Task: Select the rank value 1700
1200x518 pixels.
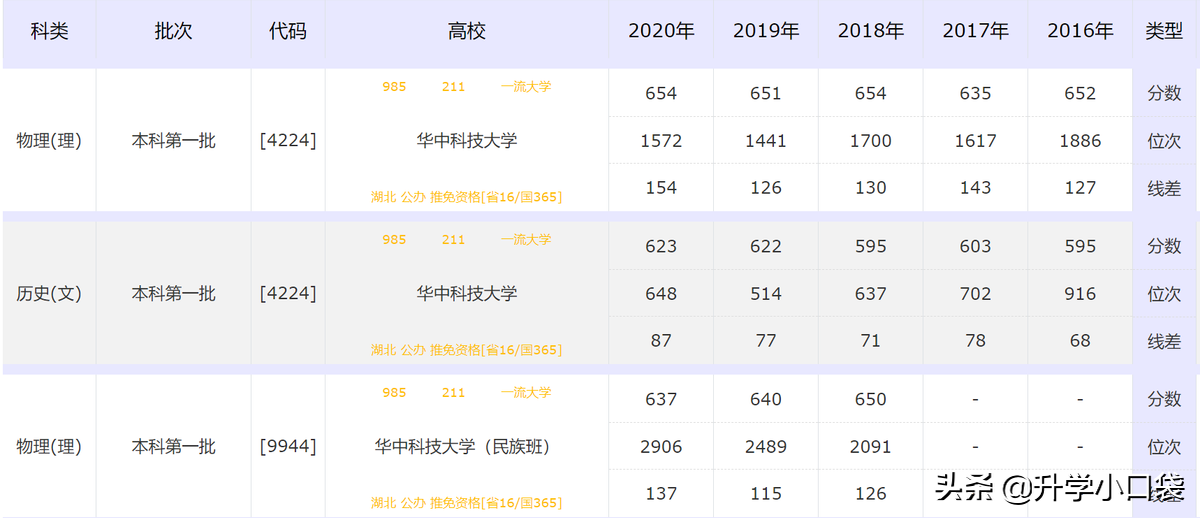Action: (x=871, y=141)
